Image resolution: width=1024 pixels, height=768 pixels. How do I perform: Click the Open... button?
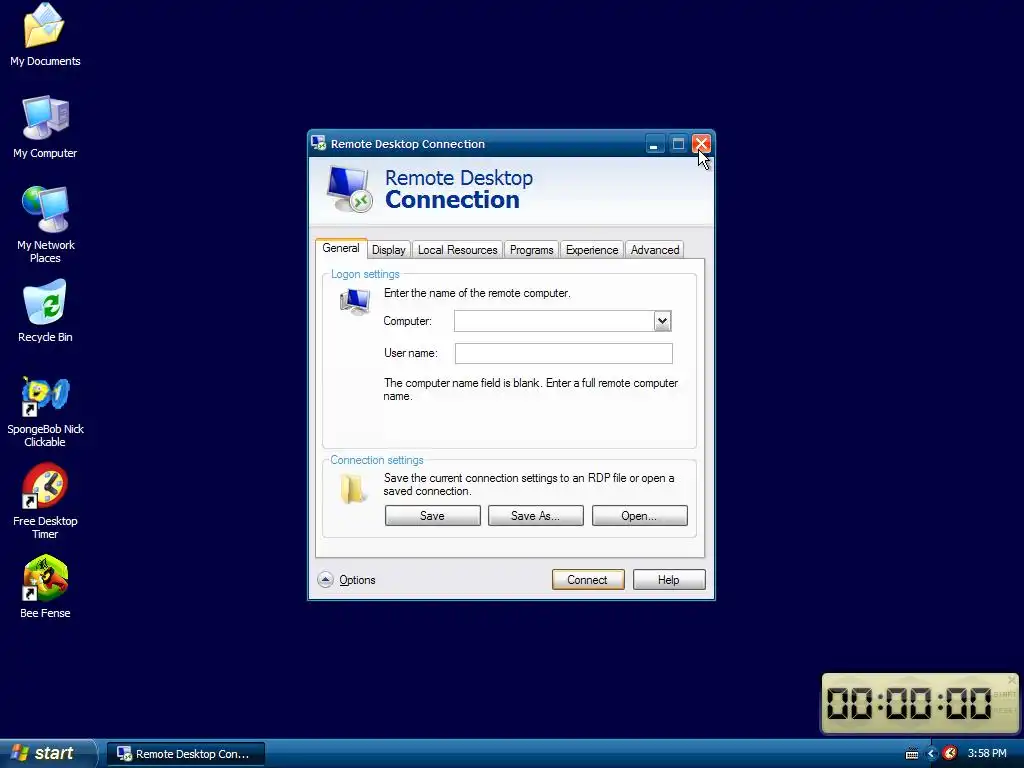click(x=639, y=515)
